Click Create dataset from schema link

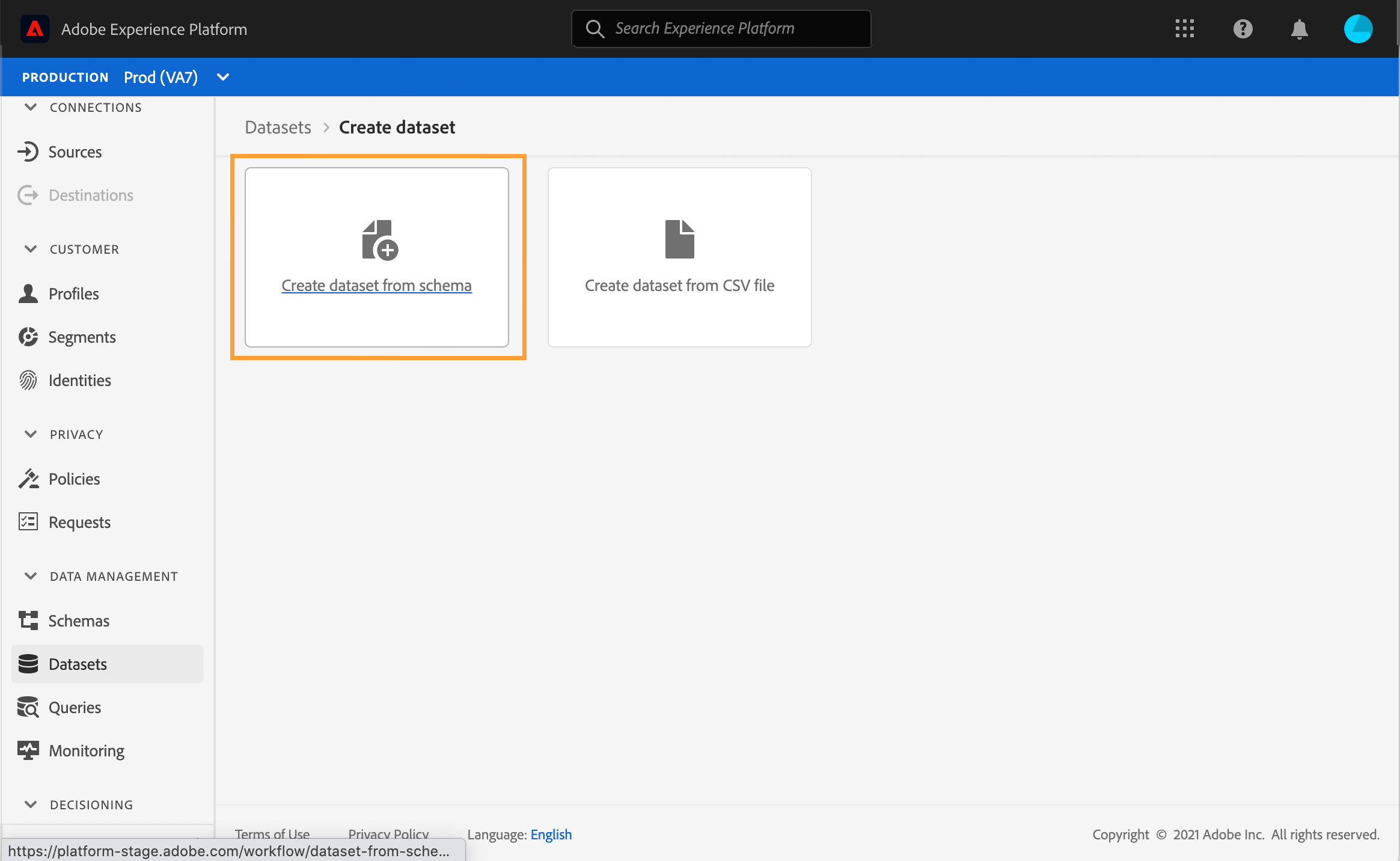tap(376, 286)
